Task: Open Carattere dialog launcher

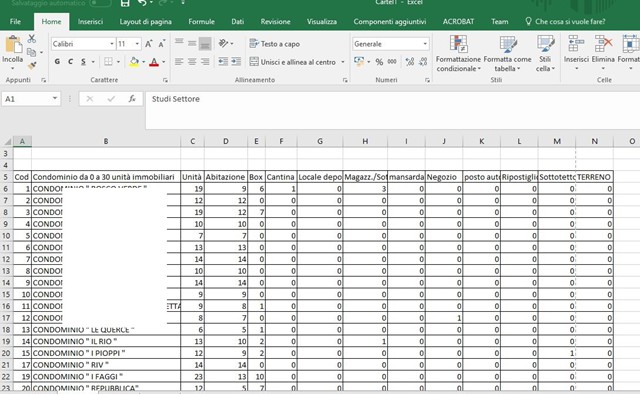Action: 165,80
